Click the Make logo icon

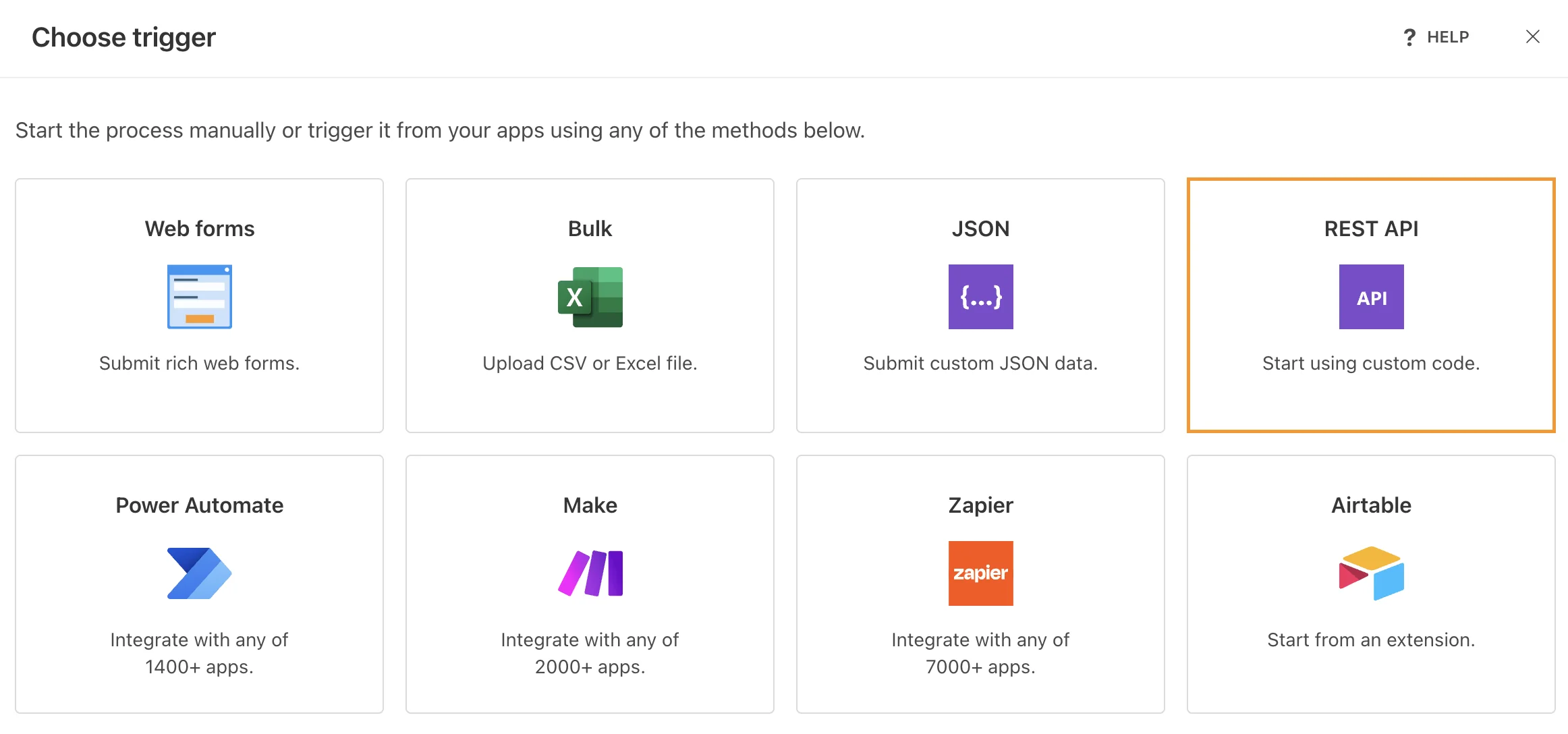click(x=589, y=573)
